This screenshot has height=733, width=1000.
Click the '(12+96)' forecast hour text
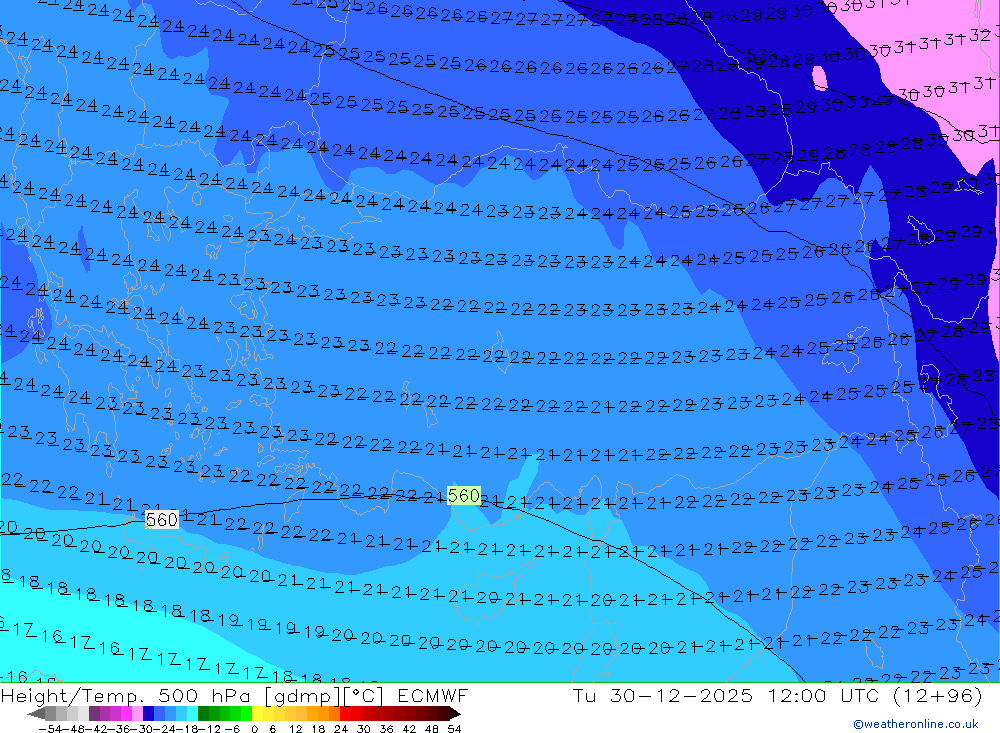tap(938, 695)
